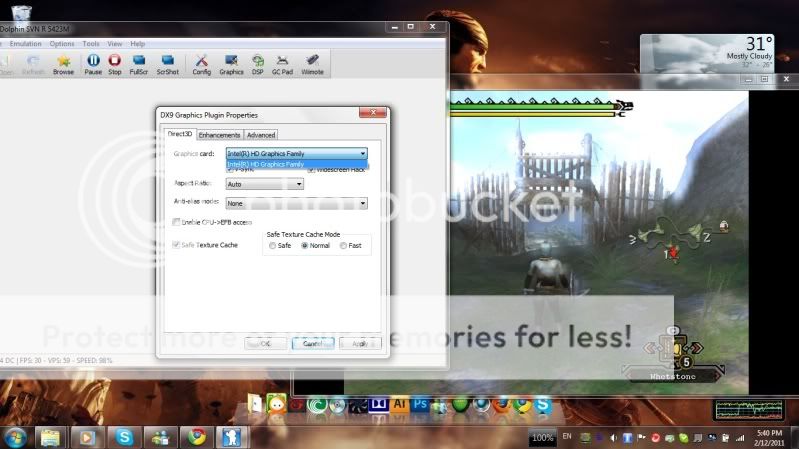Toggle fullscreen with the FullScr icon

click(x=139, y=64)
